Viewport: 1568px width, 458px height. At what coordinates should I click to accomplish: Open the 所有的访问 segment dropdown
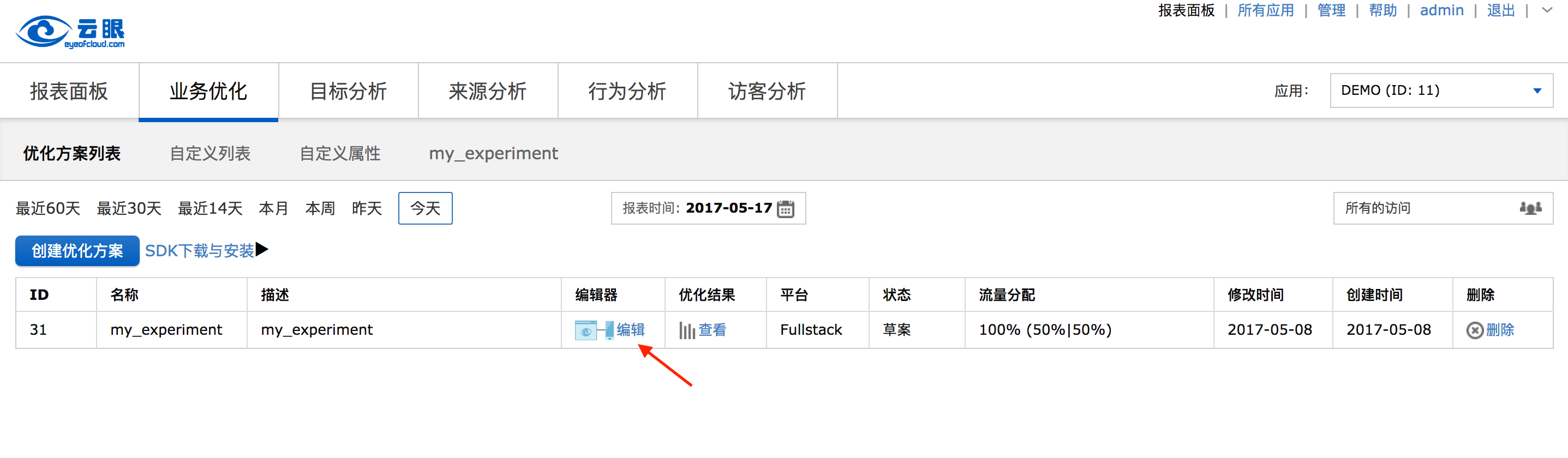(x=1443, y=208)
